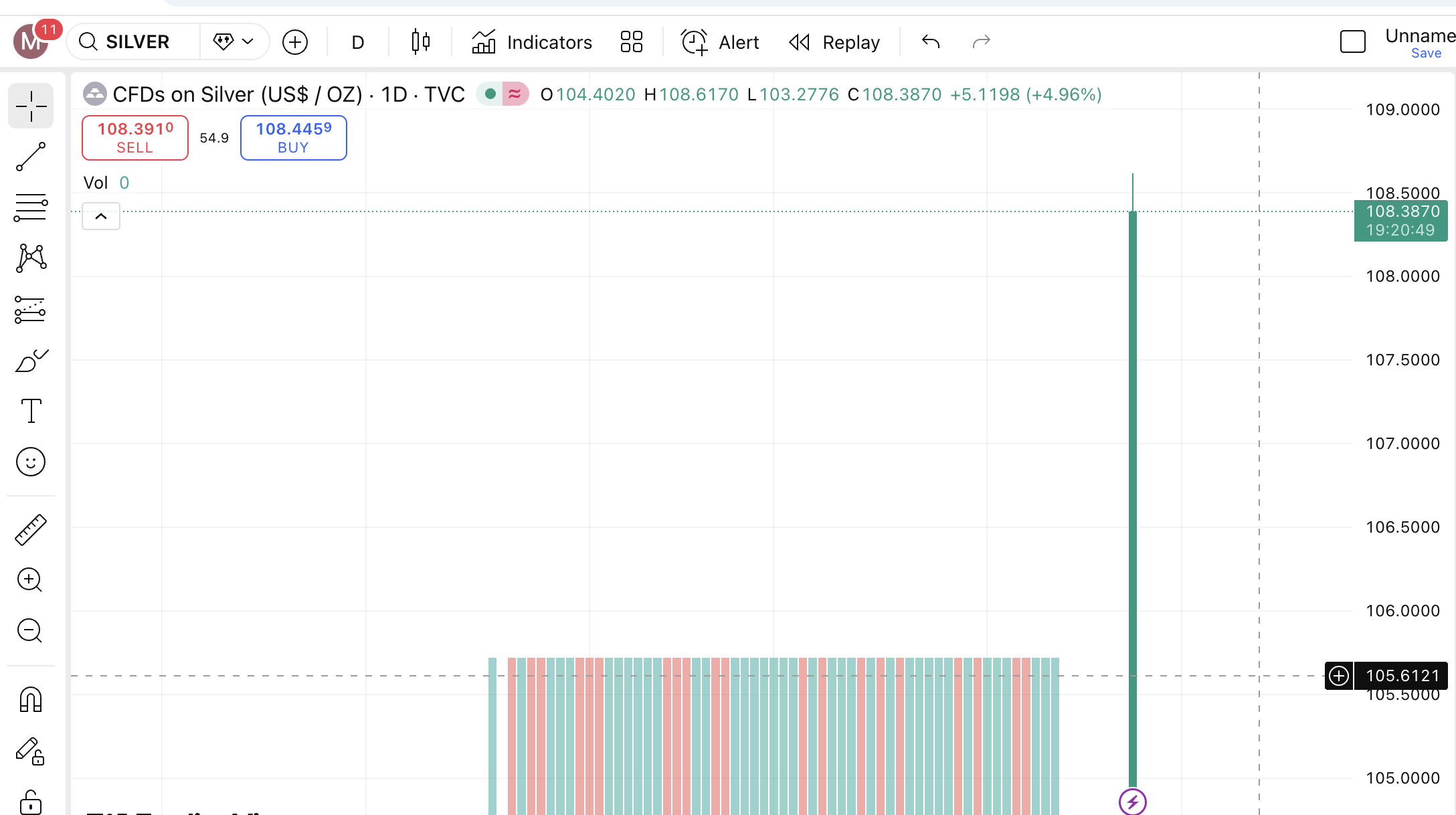1456x815 pixels.
Task: Click the BUY 108.4459 button
Action: point(293,138)
